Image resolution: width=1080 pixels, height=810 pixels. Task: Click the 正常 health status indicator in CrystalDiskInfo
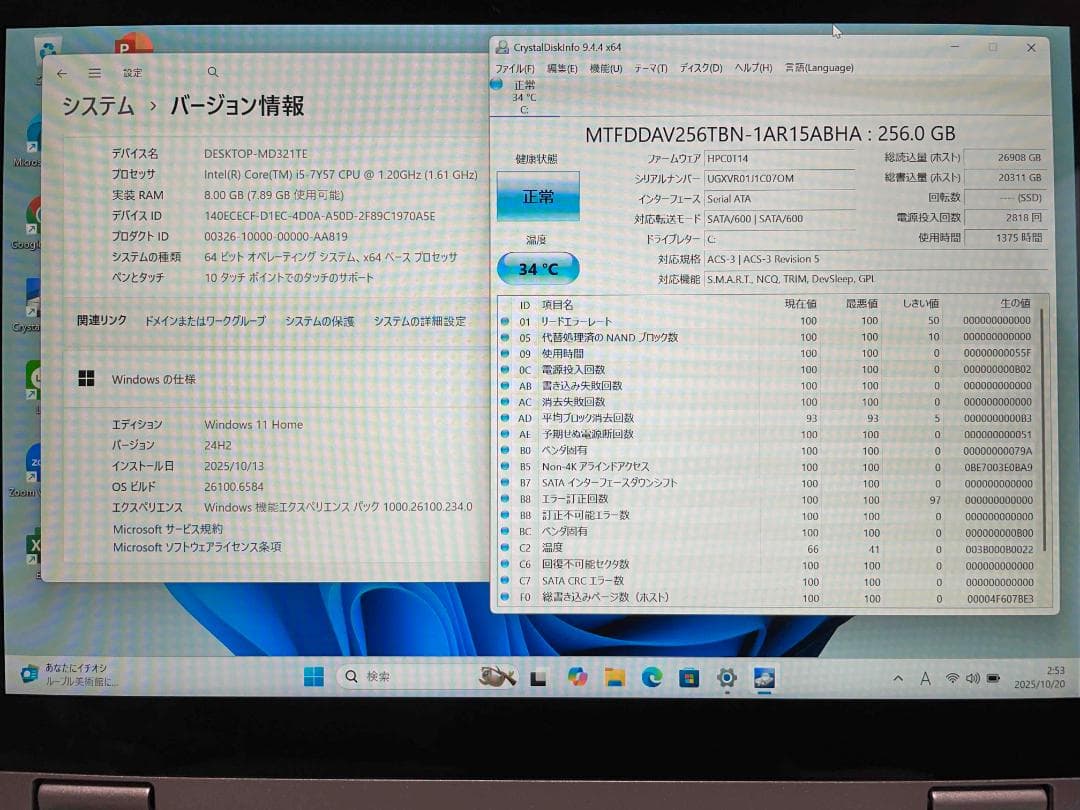pos(539,197)
